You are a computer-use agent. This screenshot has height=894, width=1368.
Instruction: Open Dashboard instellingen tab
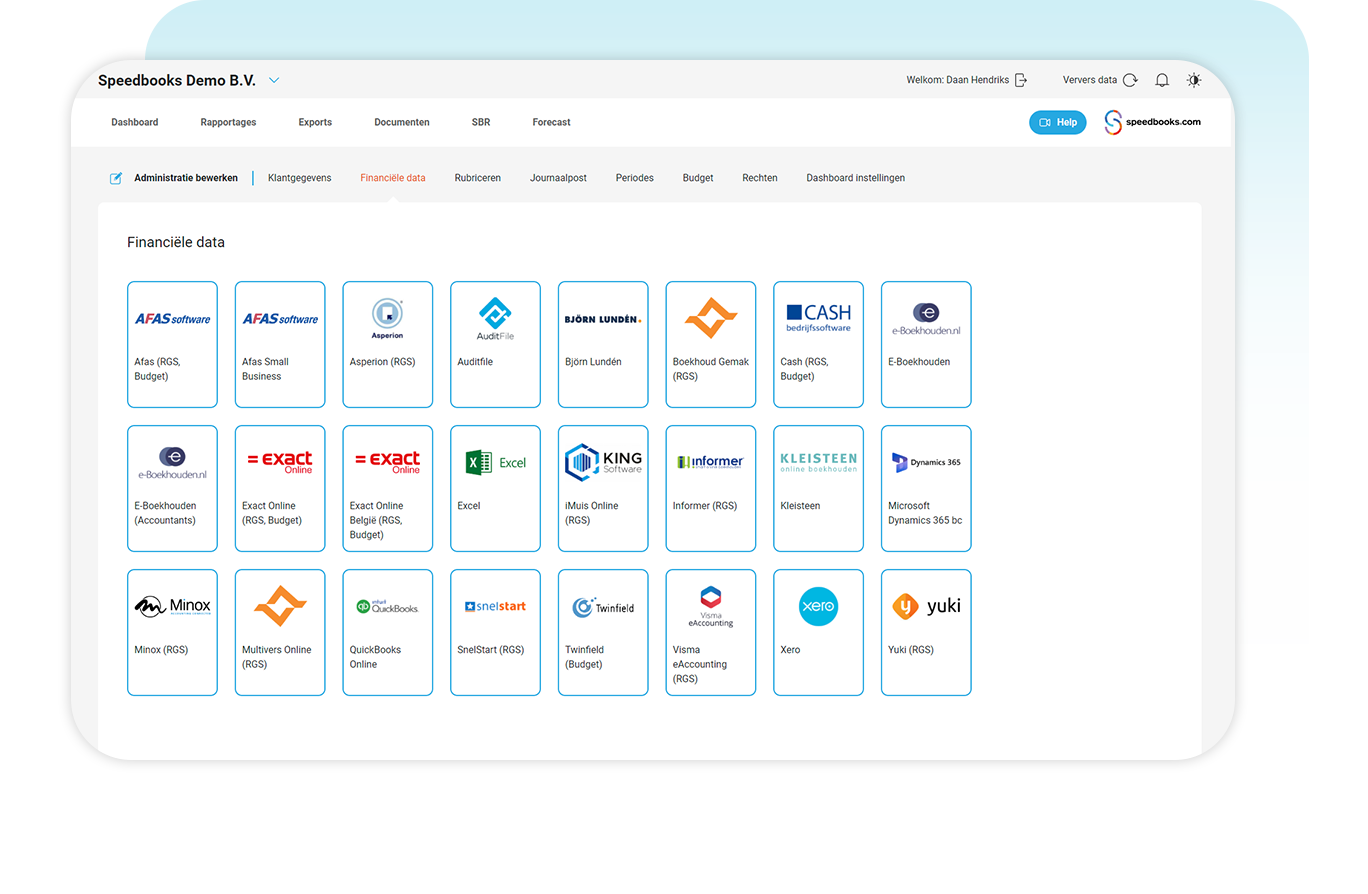click(x=856, y=178)
